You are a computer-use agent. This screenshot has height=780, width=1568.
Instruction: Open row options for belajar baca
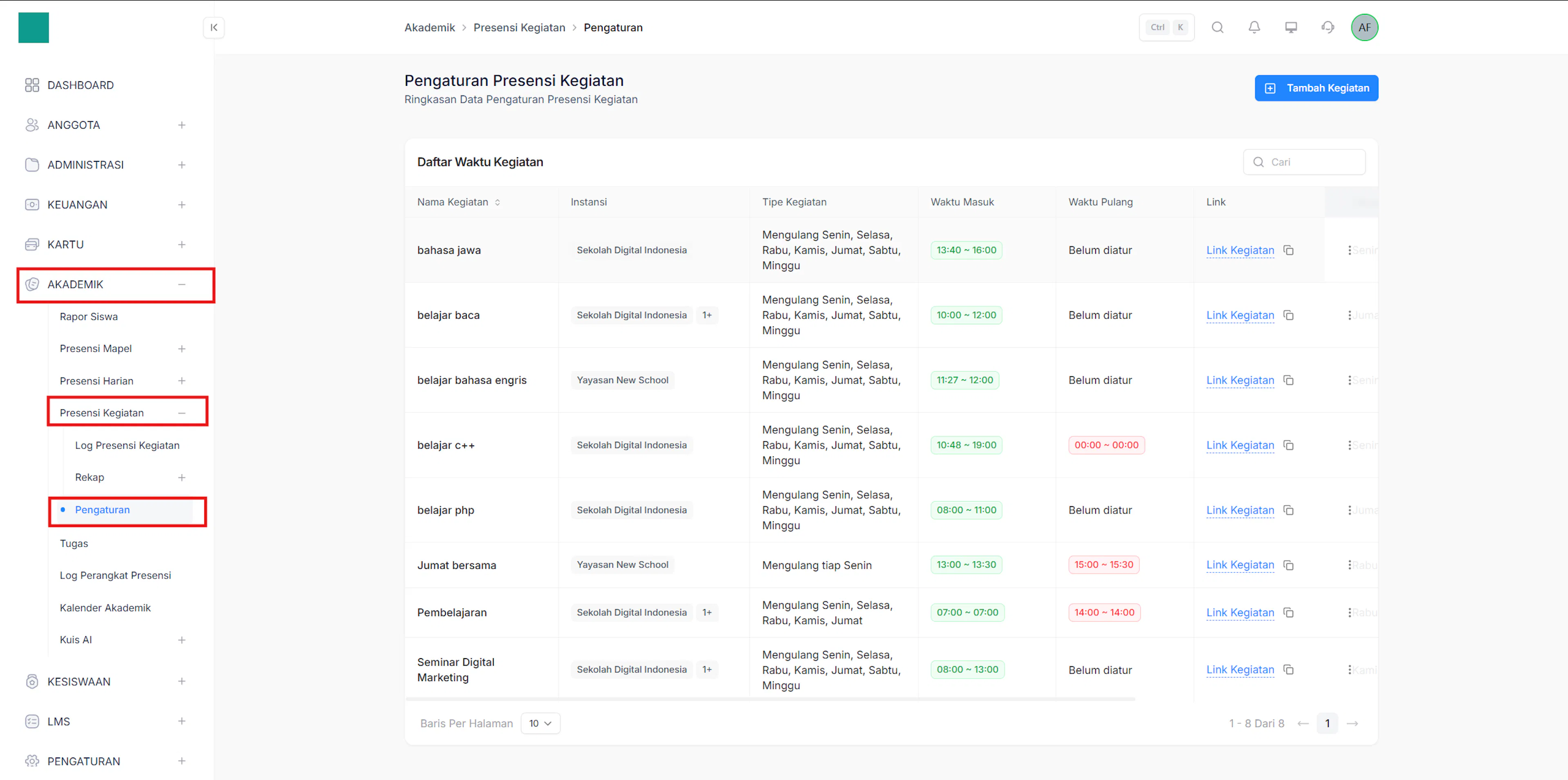tap(1350, 315)
